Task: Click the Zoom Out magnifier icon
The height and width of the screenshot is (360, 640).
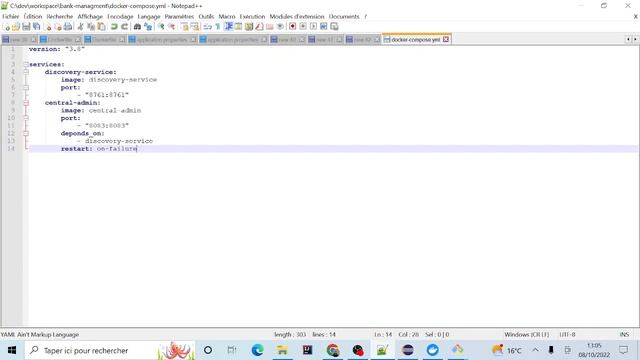Action: (171, 27)
